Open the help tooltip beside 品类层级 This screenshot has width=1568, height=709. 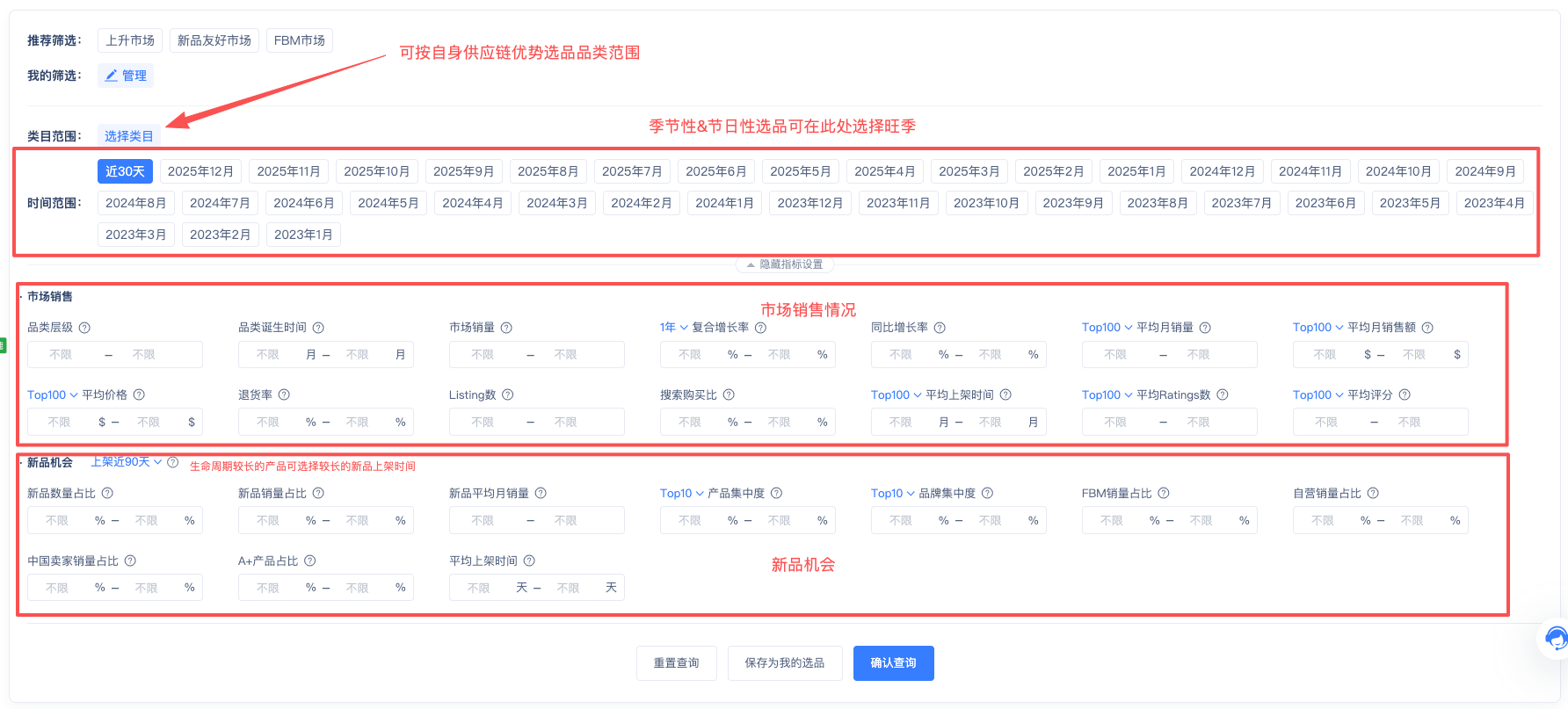[84, 328]
